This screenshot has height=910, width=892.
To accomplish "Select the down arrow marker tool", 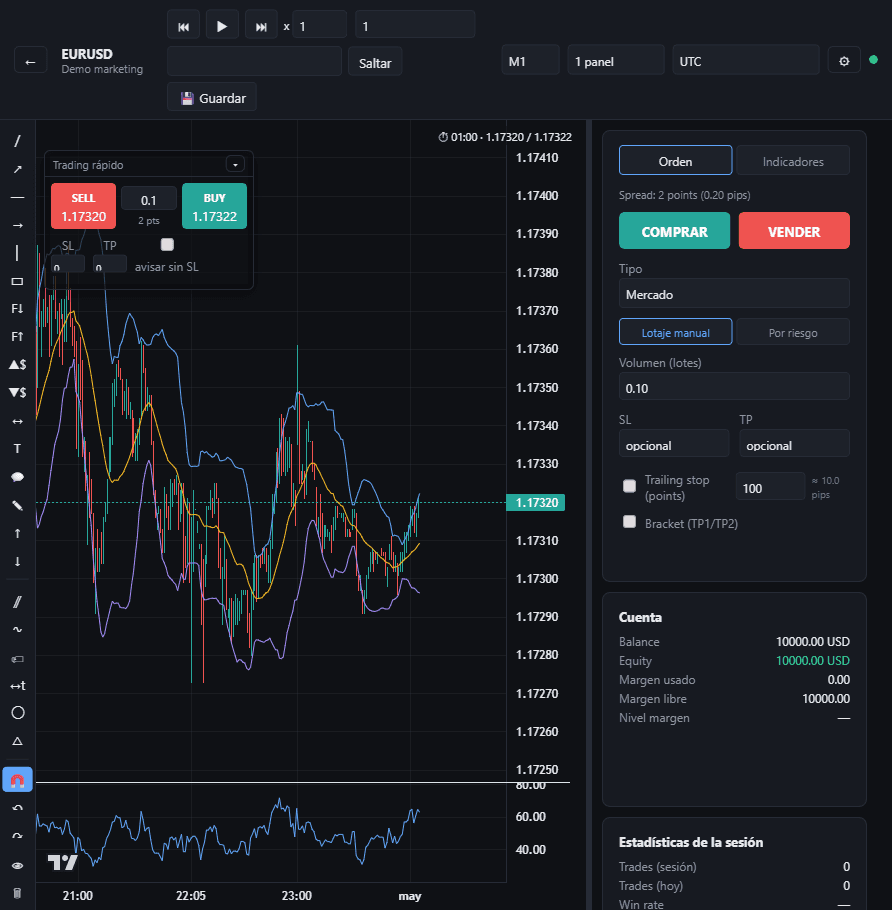I will [x=17, y=561].
